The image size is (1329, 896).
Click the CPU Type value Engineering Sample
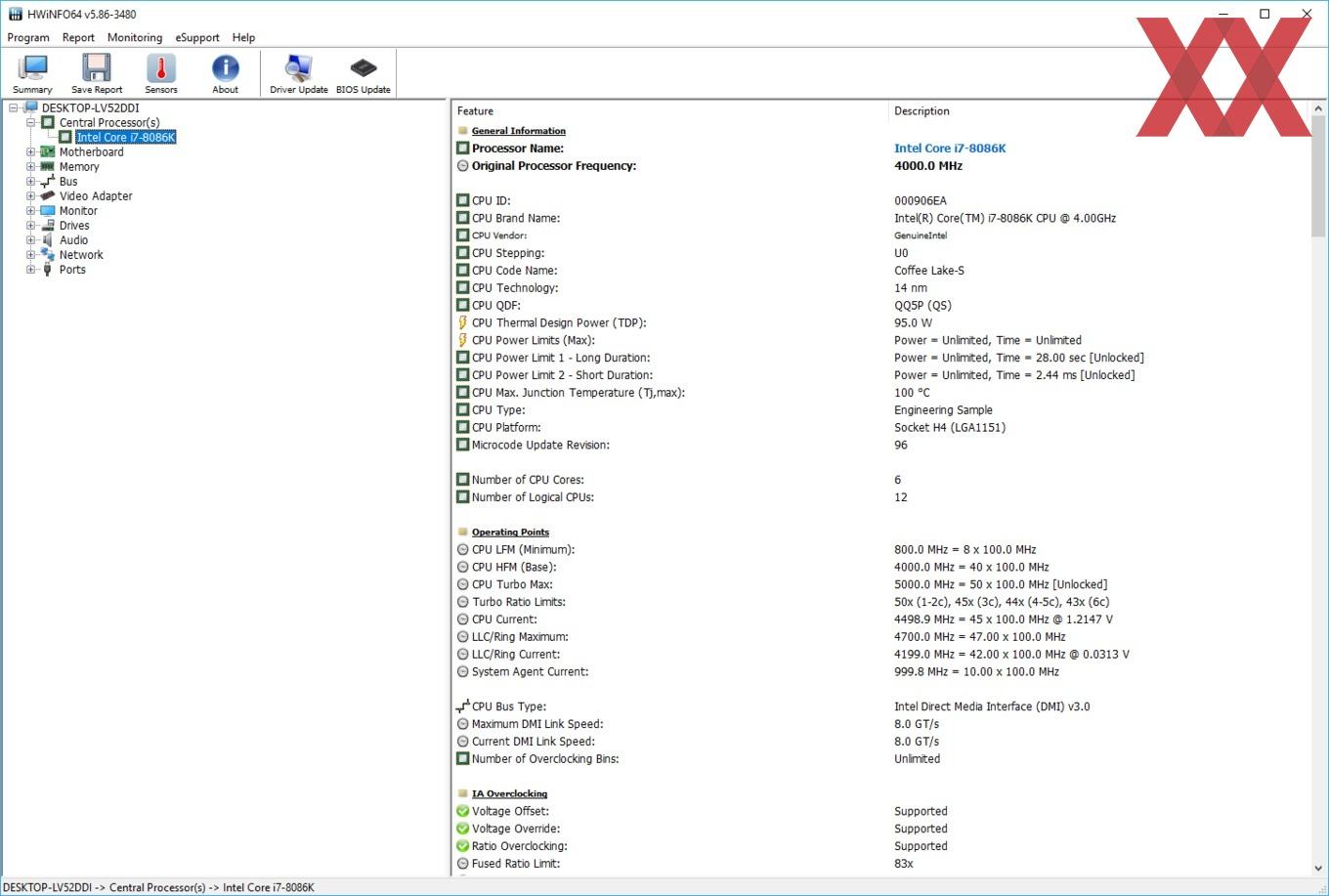tap(943, 410)
